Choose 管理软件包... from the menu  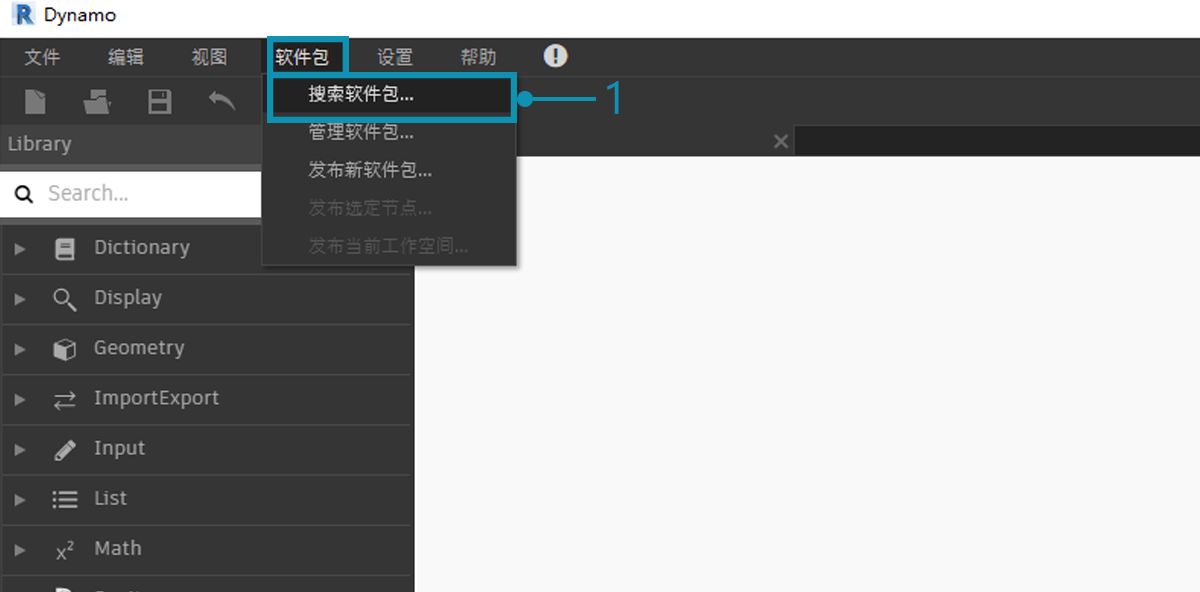[390, 132]
